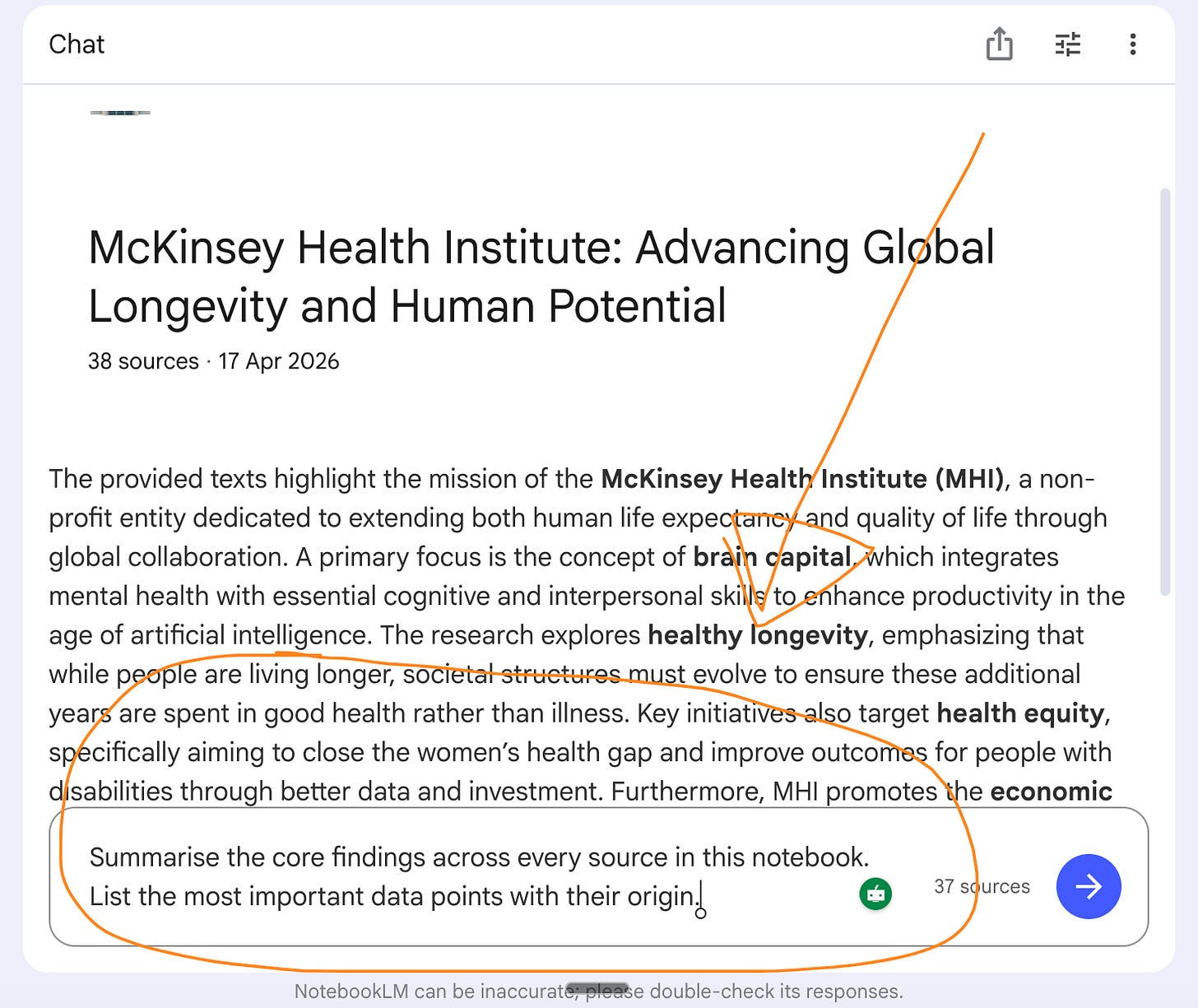Click the 'Chat' panel heading

click(77, 44)
